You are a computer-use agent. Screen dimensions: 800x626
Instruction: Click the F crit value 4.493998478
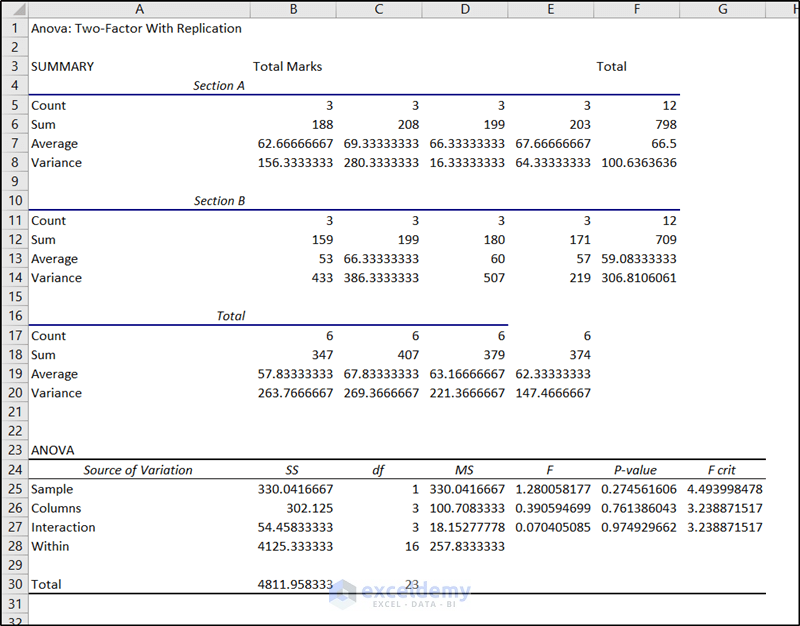coord(724,489)
